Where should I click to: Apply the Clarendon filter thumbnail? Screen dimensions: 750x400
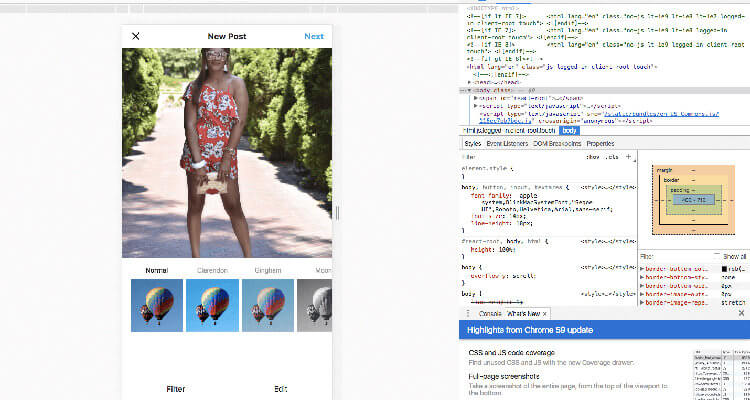coord(208,303)
